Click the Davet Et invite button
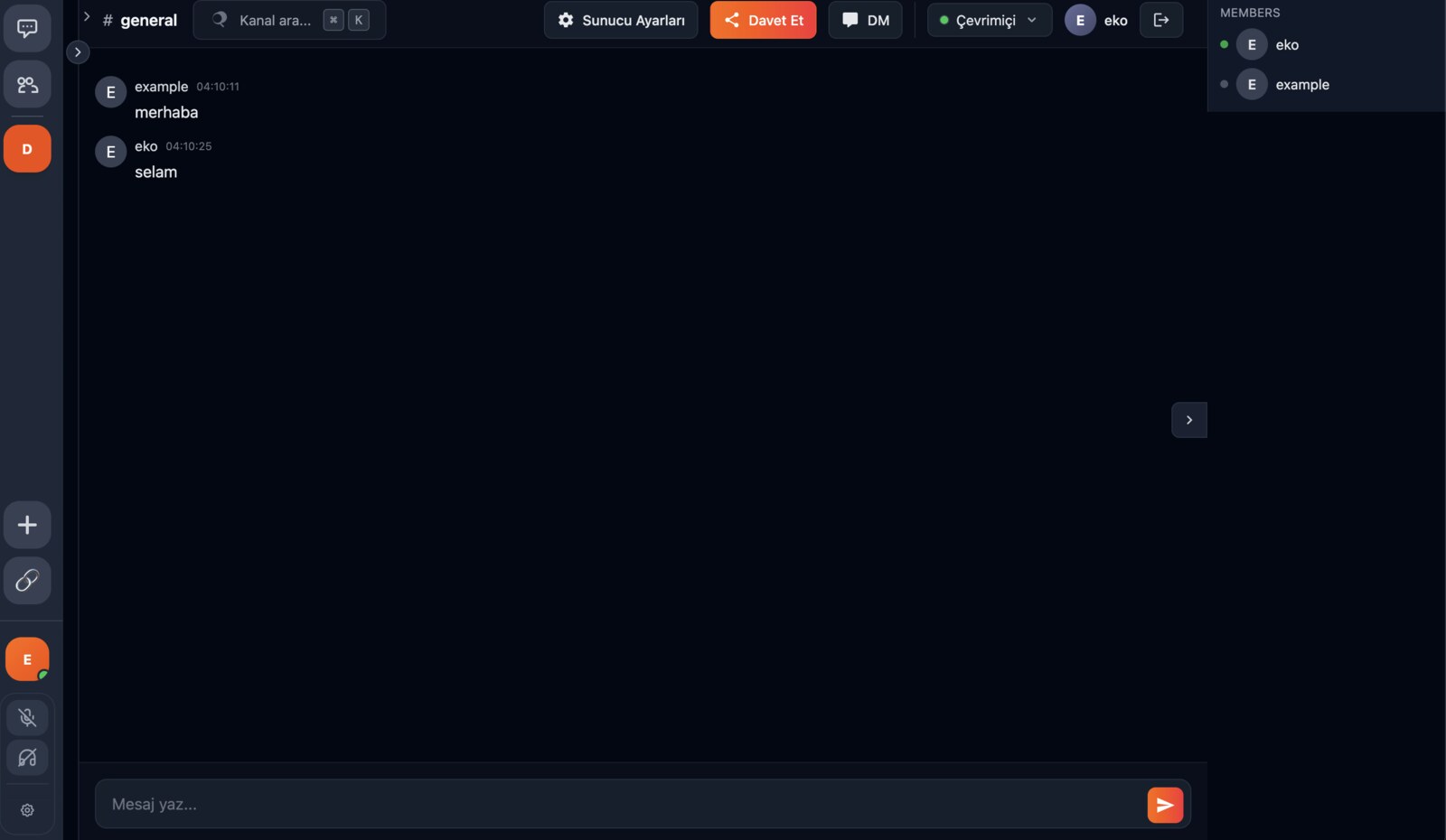Screen dimensions: 1446x840 coord(763,20)
